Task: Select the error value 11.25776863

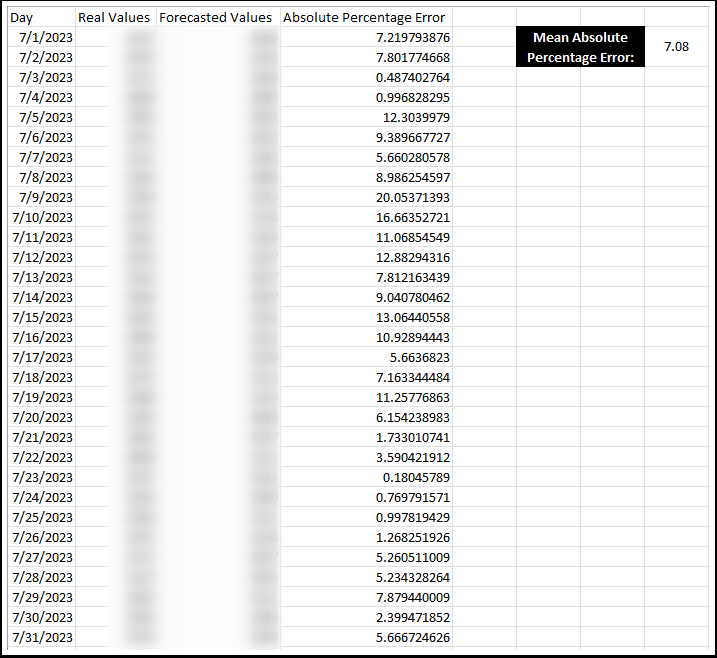Action: (366, 397)
